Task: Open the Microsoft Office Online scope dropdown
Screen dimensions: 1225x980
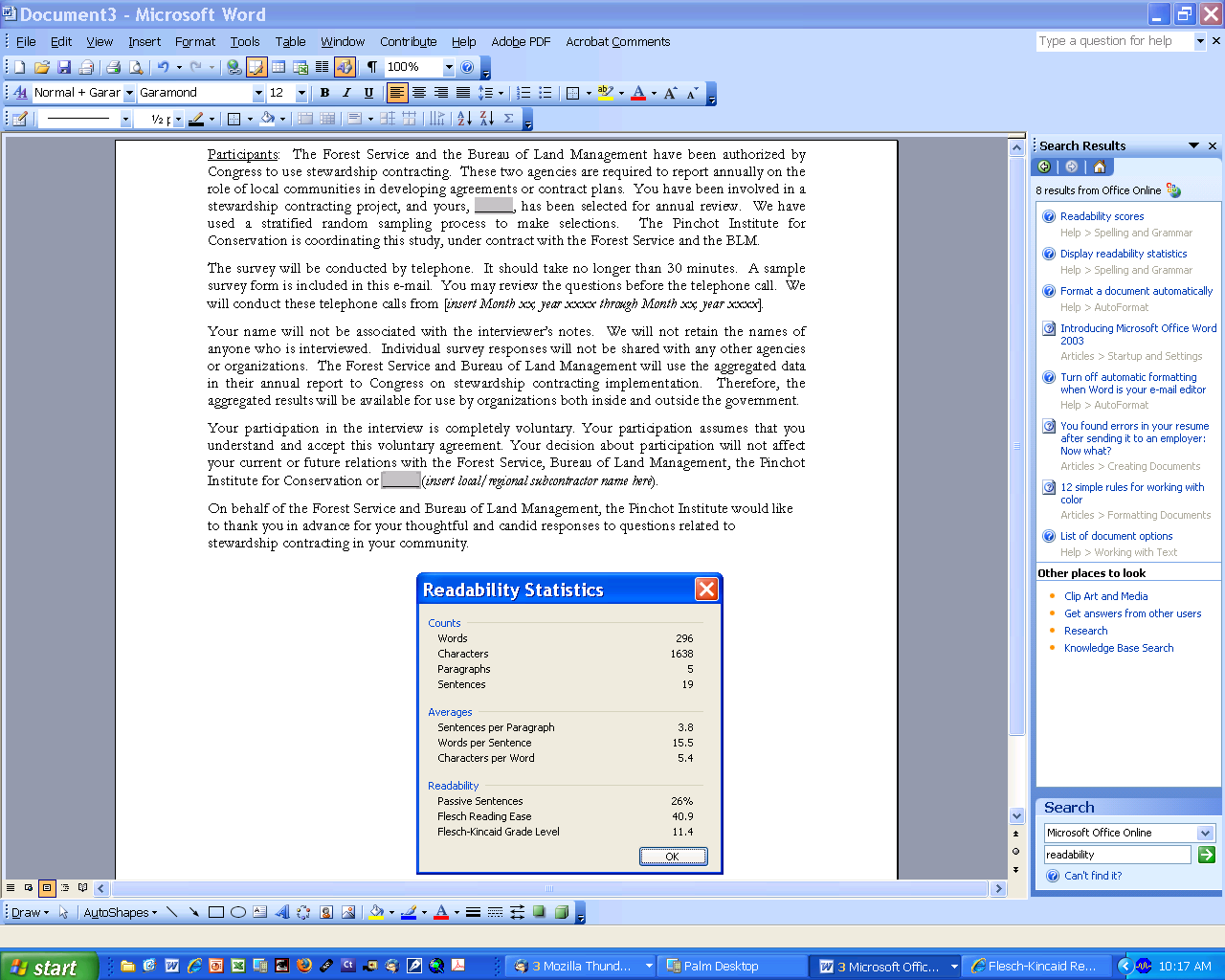Action: click(x=1205, y=833)
